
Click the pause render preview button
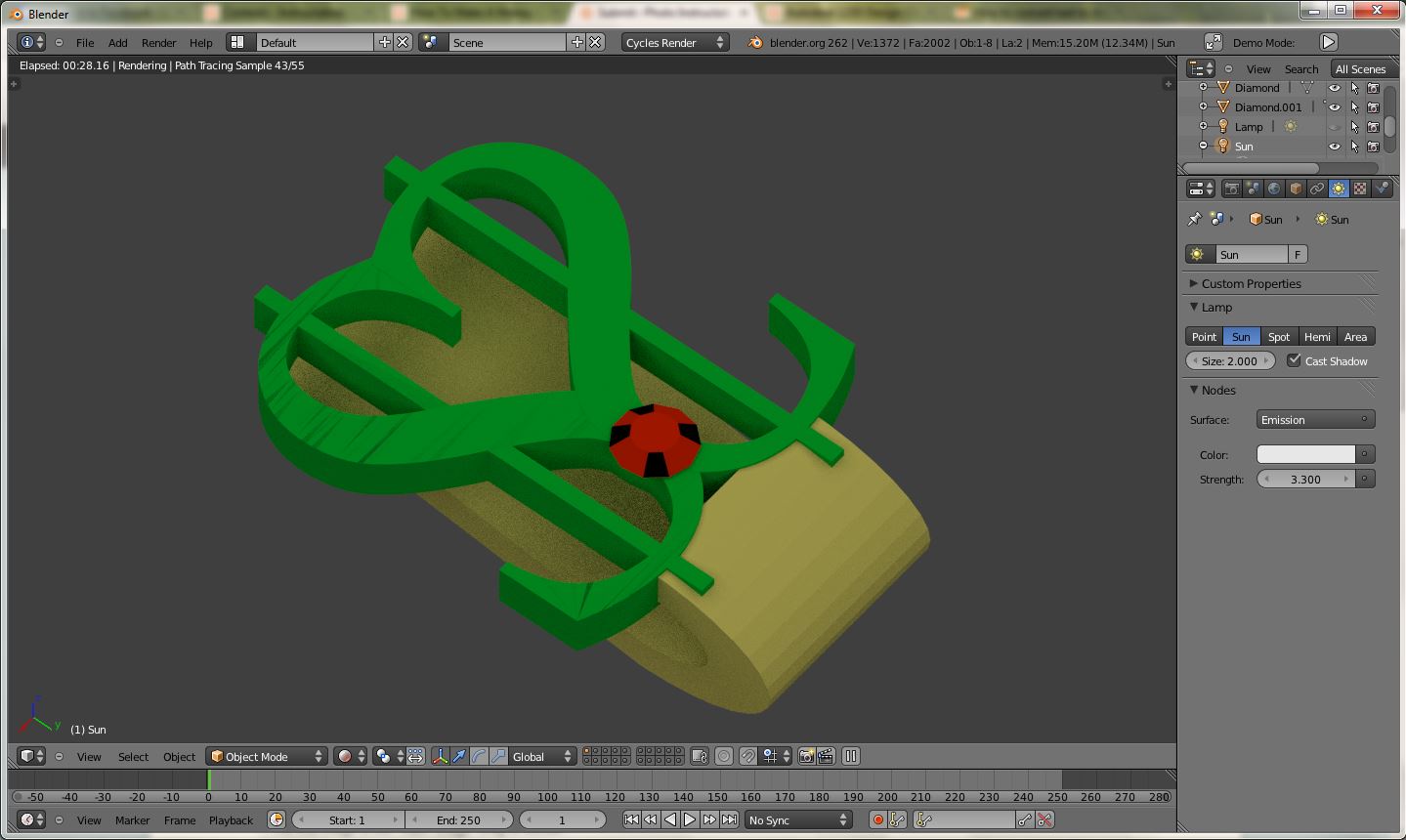(851, 756)
